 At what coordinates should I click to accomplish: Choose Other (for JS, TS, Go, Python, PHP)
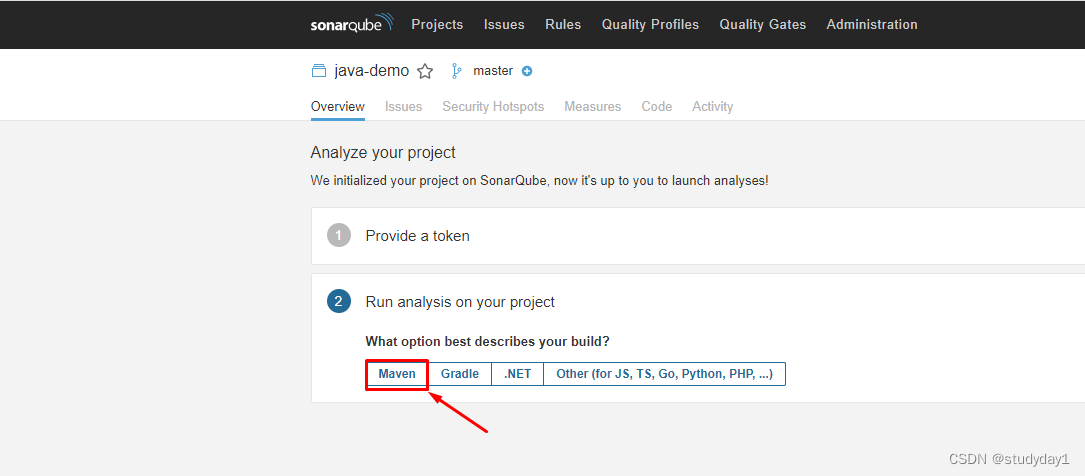pos(664,374)
